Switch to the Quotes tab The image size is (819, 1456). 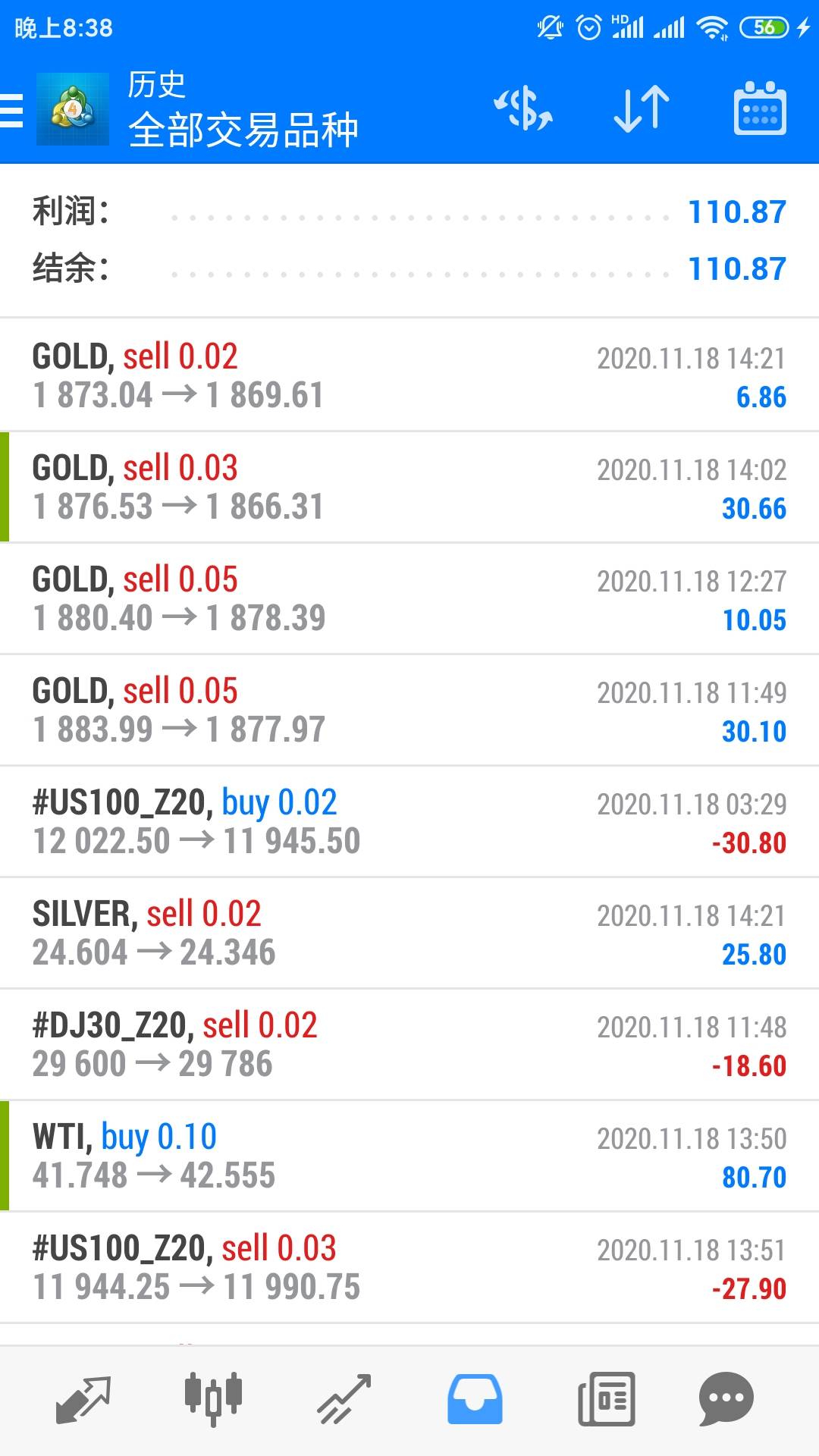click(83, 1398)
